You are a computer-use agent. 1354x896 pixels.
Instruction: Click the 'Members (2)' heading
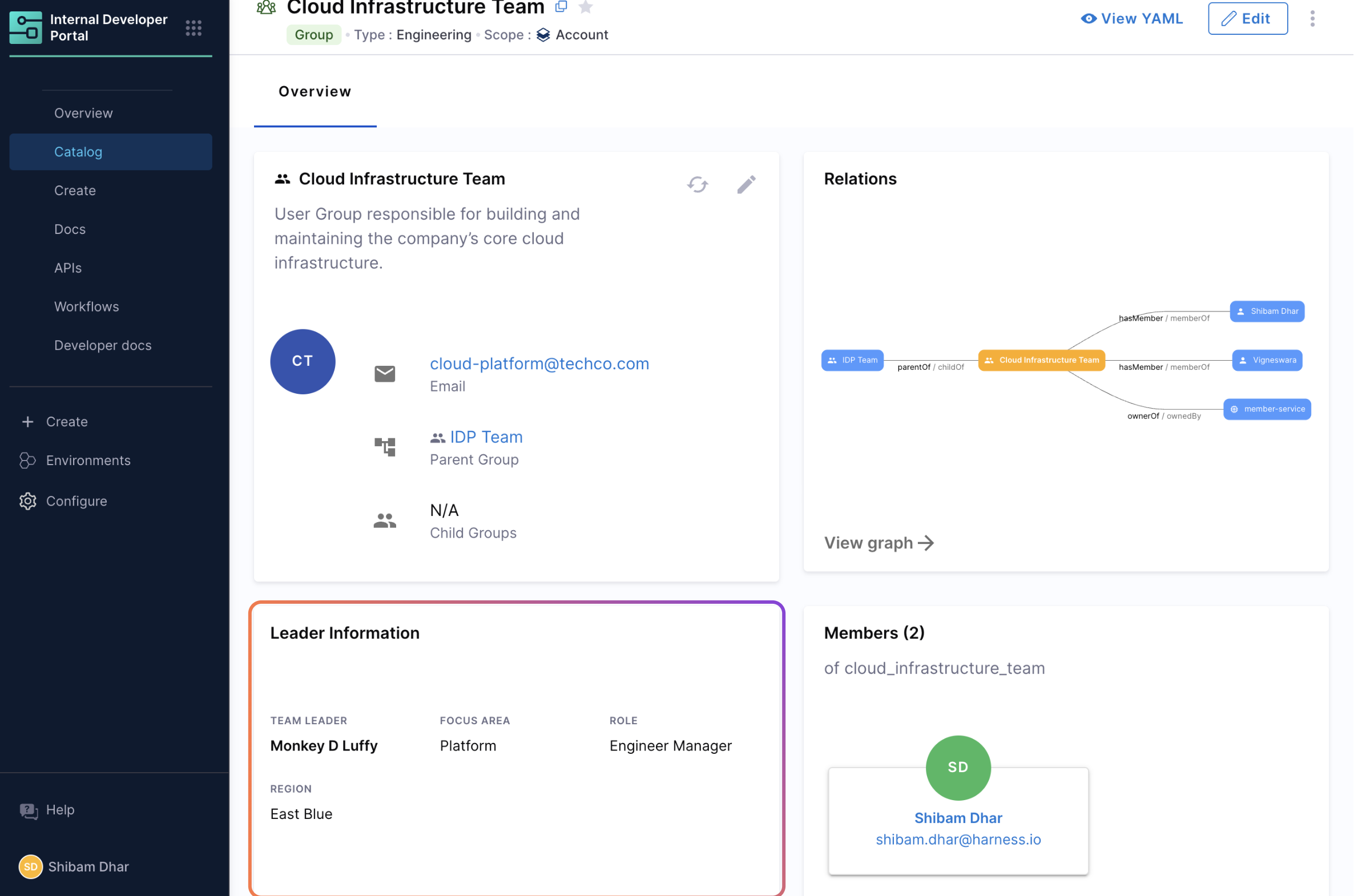tap(874, 633)
